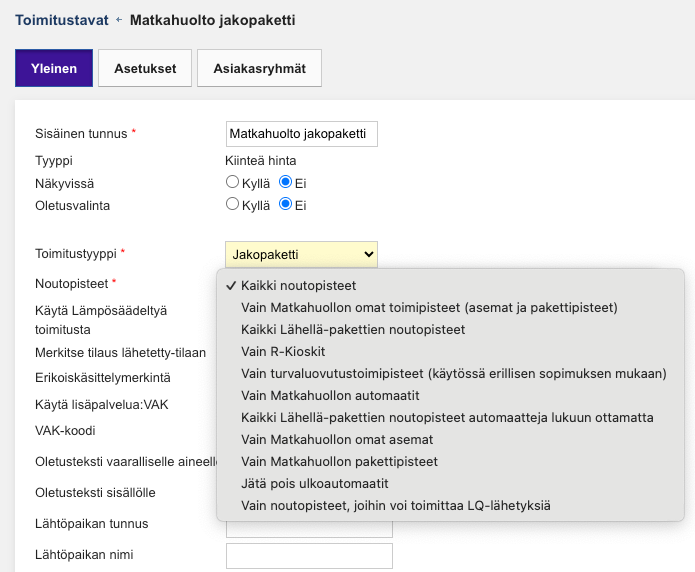Select Ei for Oletusvalinta
This screenshot has width=695, height=572.
(x=285, y=204)
